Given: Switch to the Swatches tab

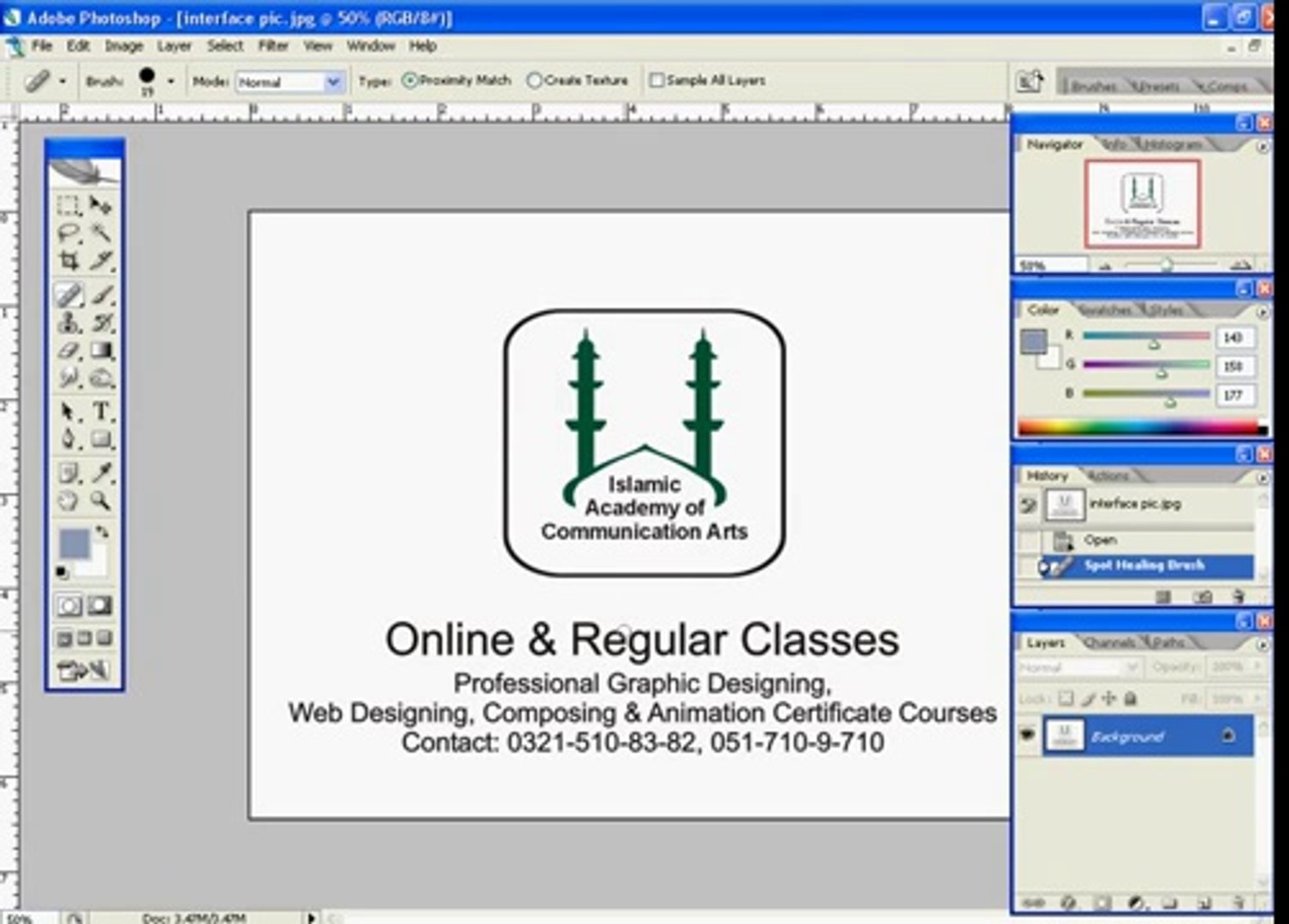Looking at the screenshot, I should click(1105, 310).
